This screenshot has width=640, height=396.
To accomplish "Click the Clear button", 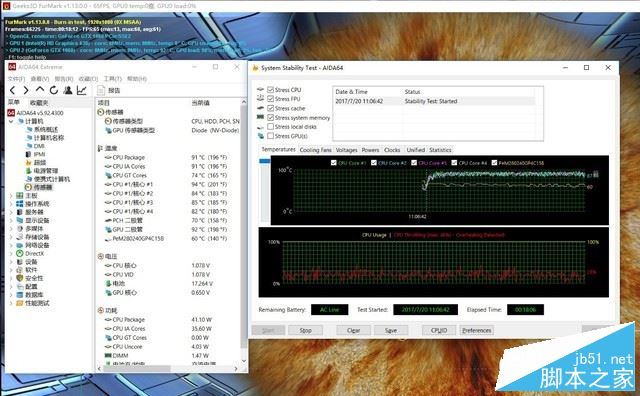I will pos(353,330).
